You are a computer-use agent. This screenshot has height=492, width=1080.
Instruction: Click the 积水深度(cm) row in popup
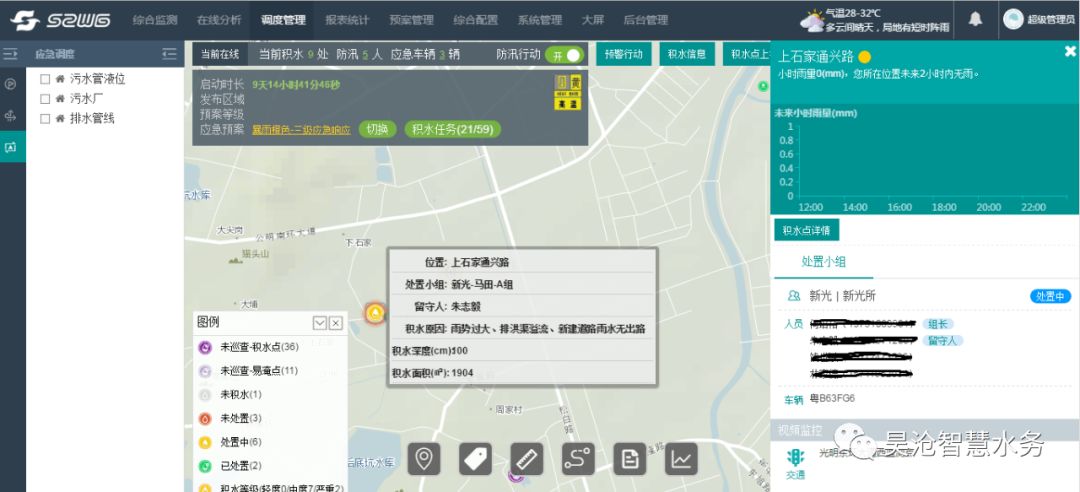coord(522,351)
